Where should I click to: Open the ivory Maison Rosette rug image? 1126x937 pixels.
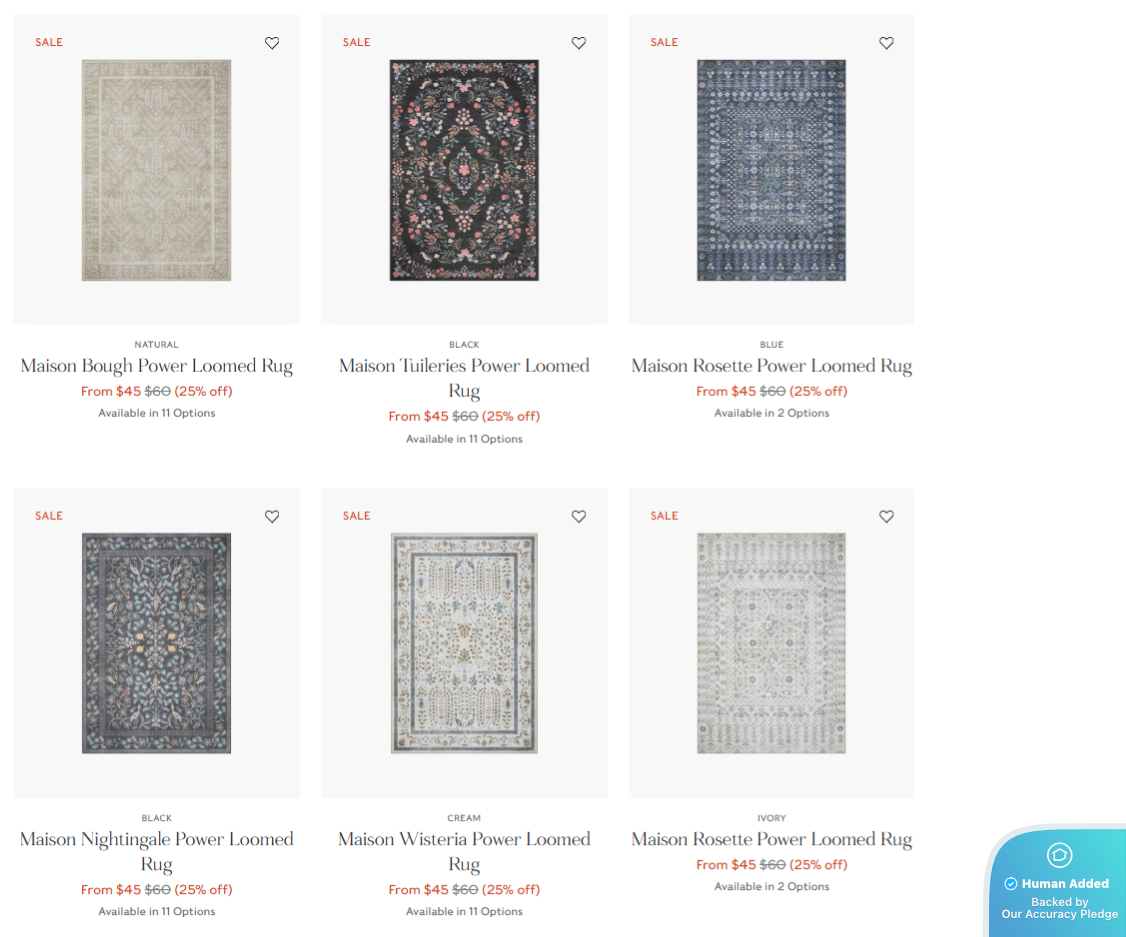point(771,643)
